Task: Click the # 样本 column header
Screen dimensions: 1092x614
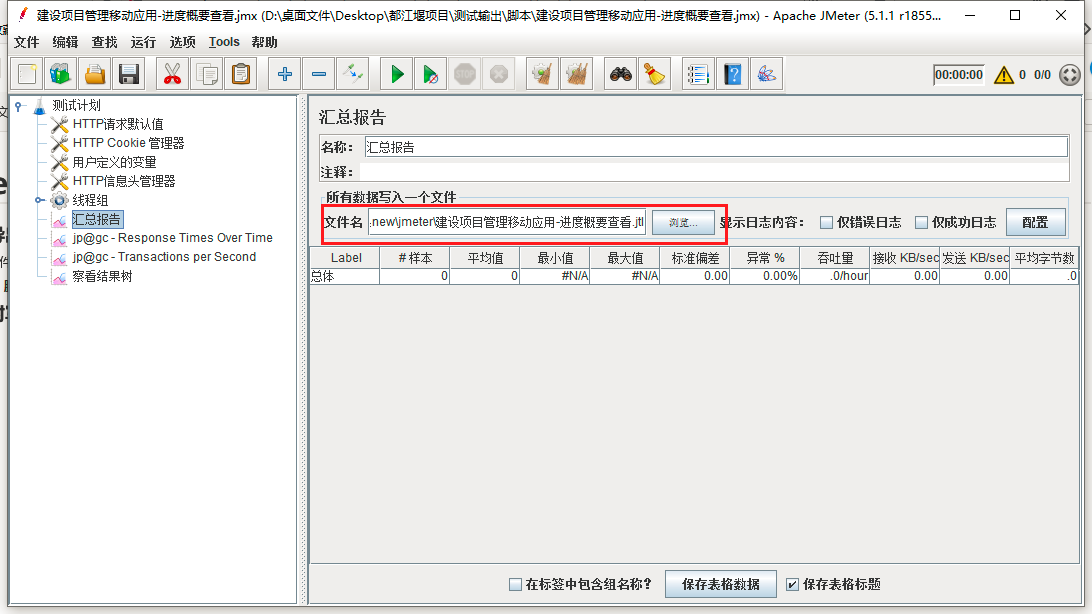Action: (x=415, y=258)
